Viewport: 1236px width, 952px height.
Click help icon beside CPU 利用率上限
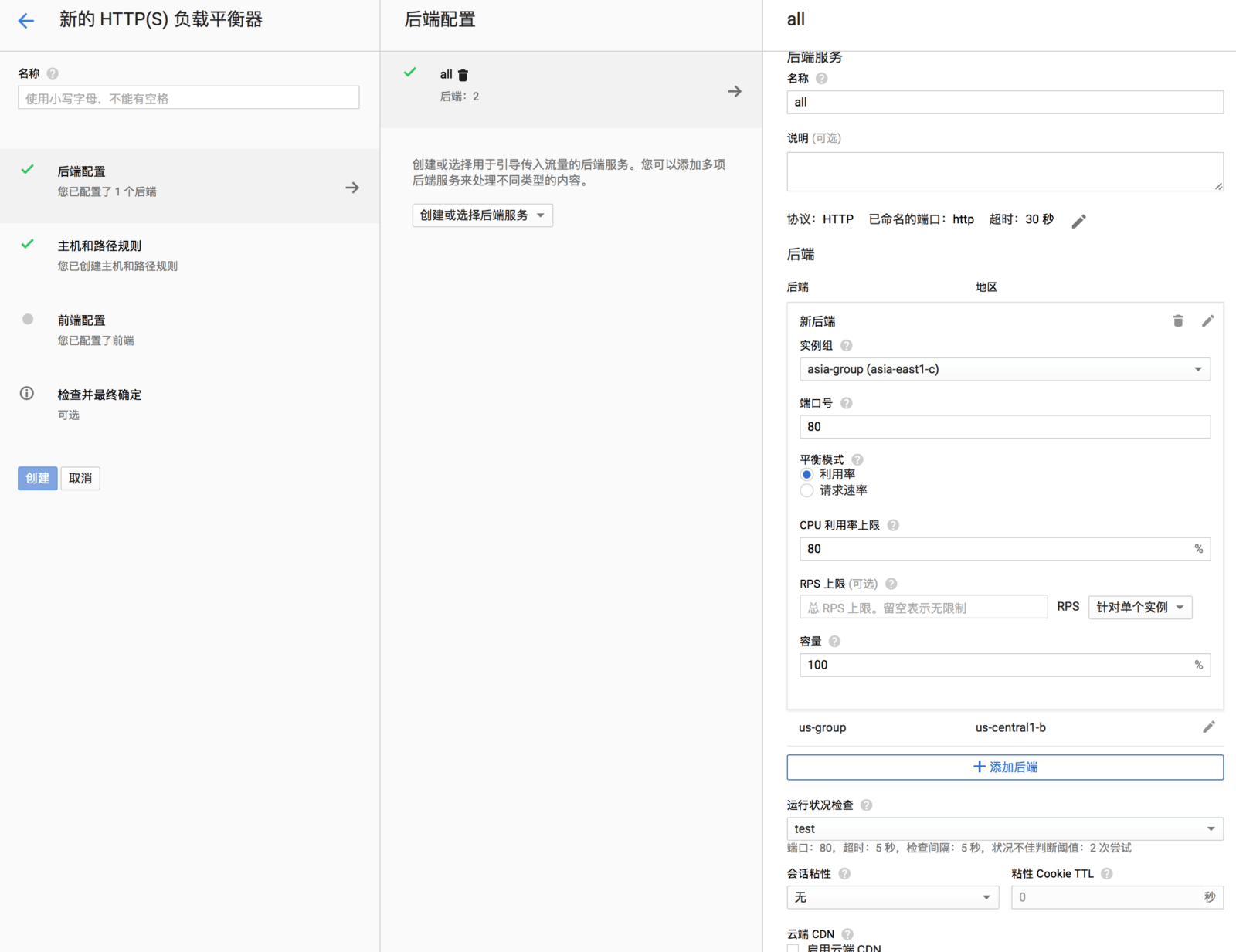[893, 525]
